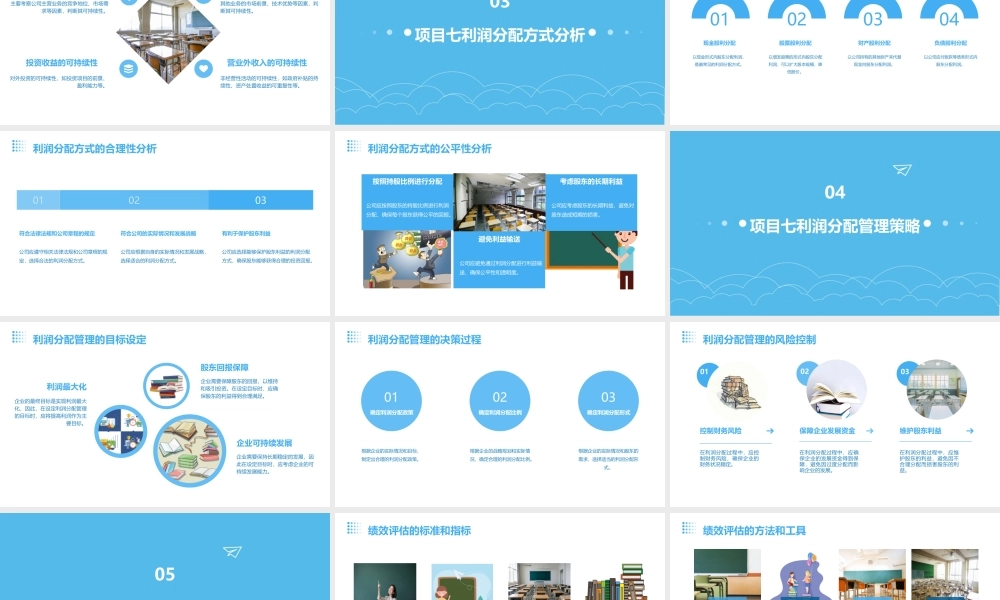Select the 03 segment of the blue bar
The image size is (1000, 600).
tap(260, 200)
